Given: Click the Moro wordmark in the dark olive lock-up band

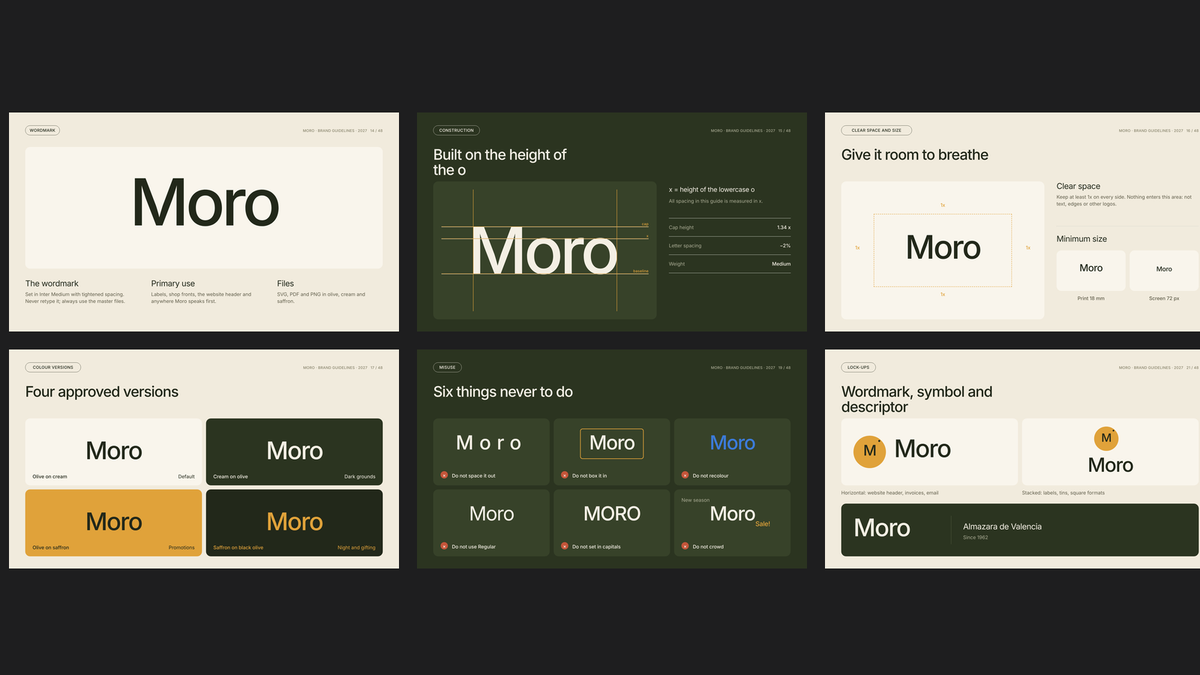Looking at the screenshot, I should coord(882,528).
